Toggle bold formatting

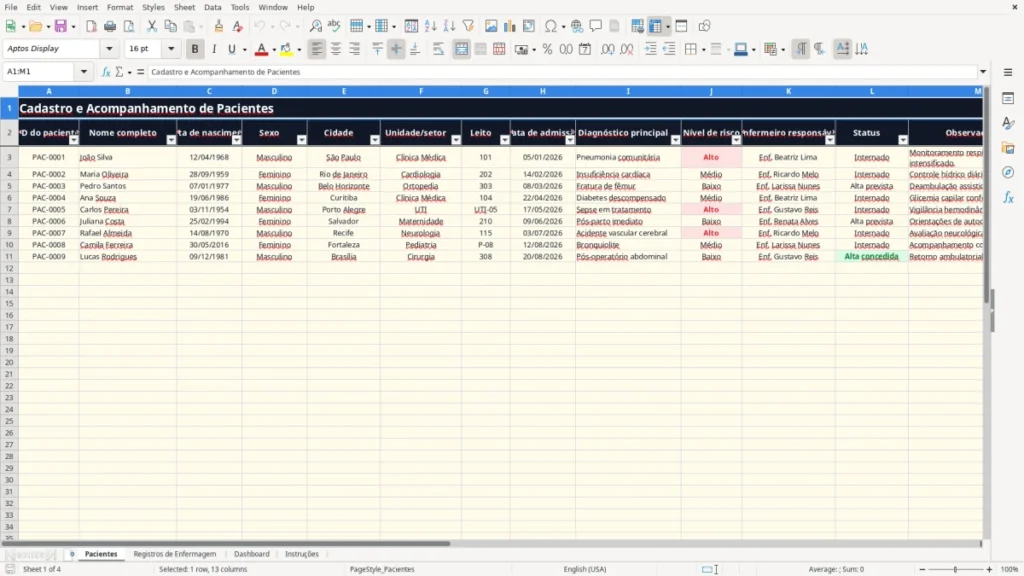(195, 49)
